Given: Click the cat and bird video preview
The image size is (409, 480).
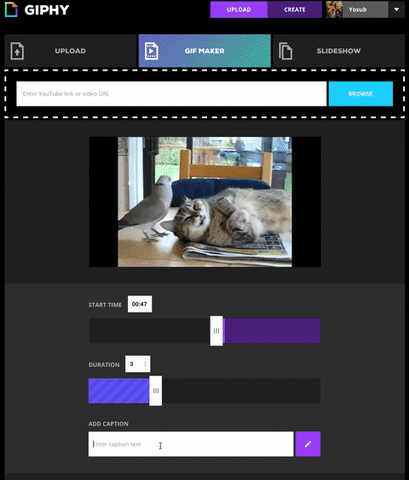Looking at the screenshot, I should click(205, 202).
